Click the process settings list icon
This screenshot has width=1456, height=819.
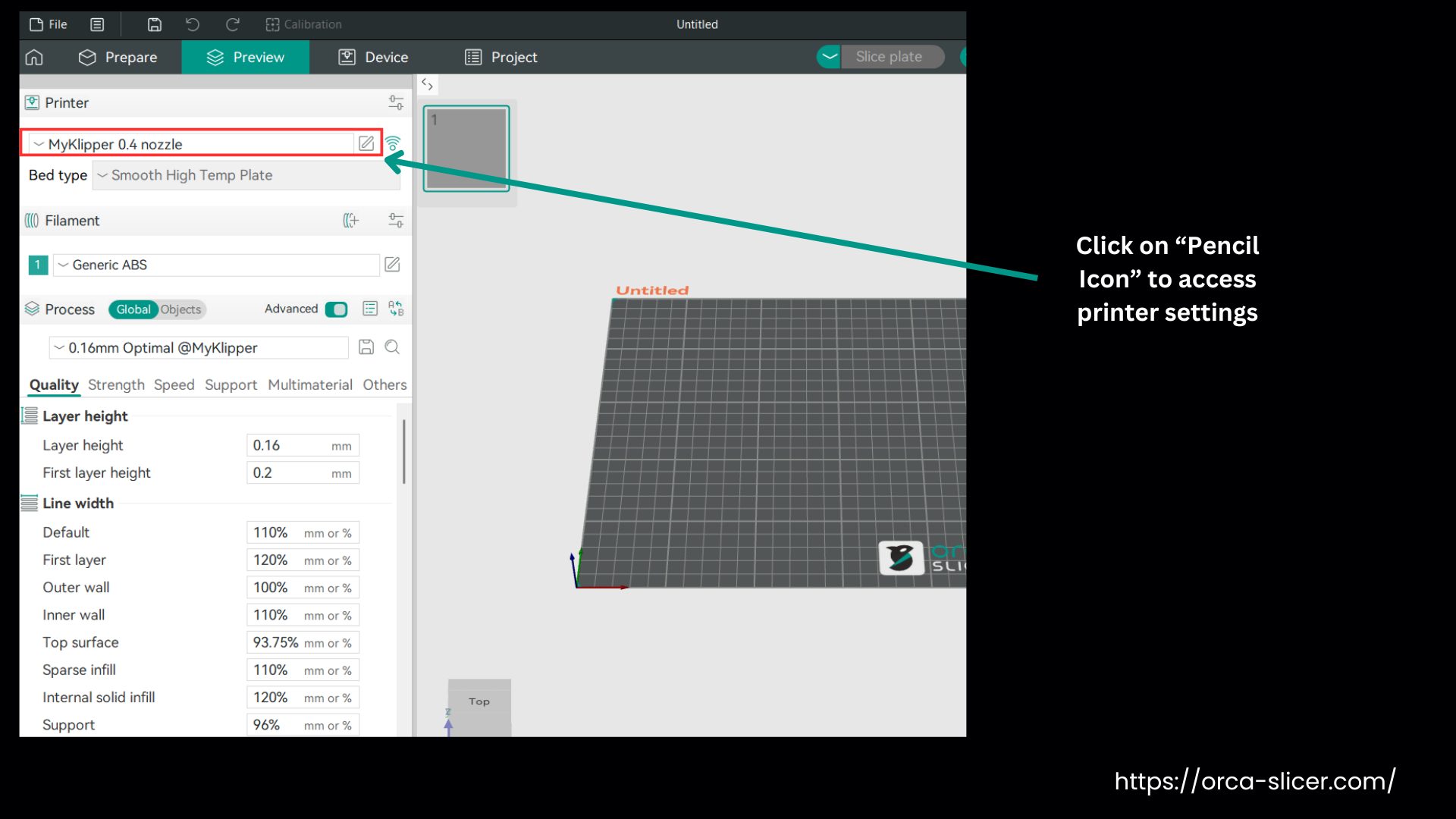[370, 309]
